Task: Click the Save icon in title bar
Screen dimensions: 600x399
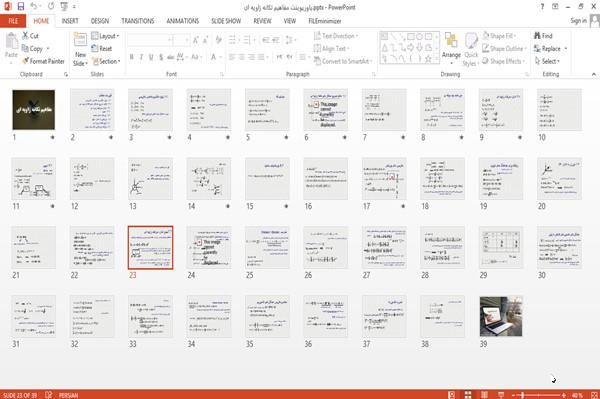Action: 21,7
